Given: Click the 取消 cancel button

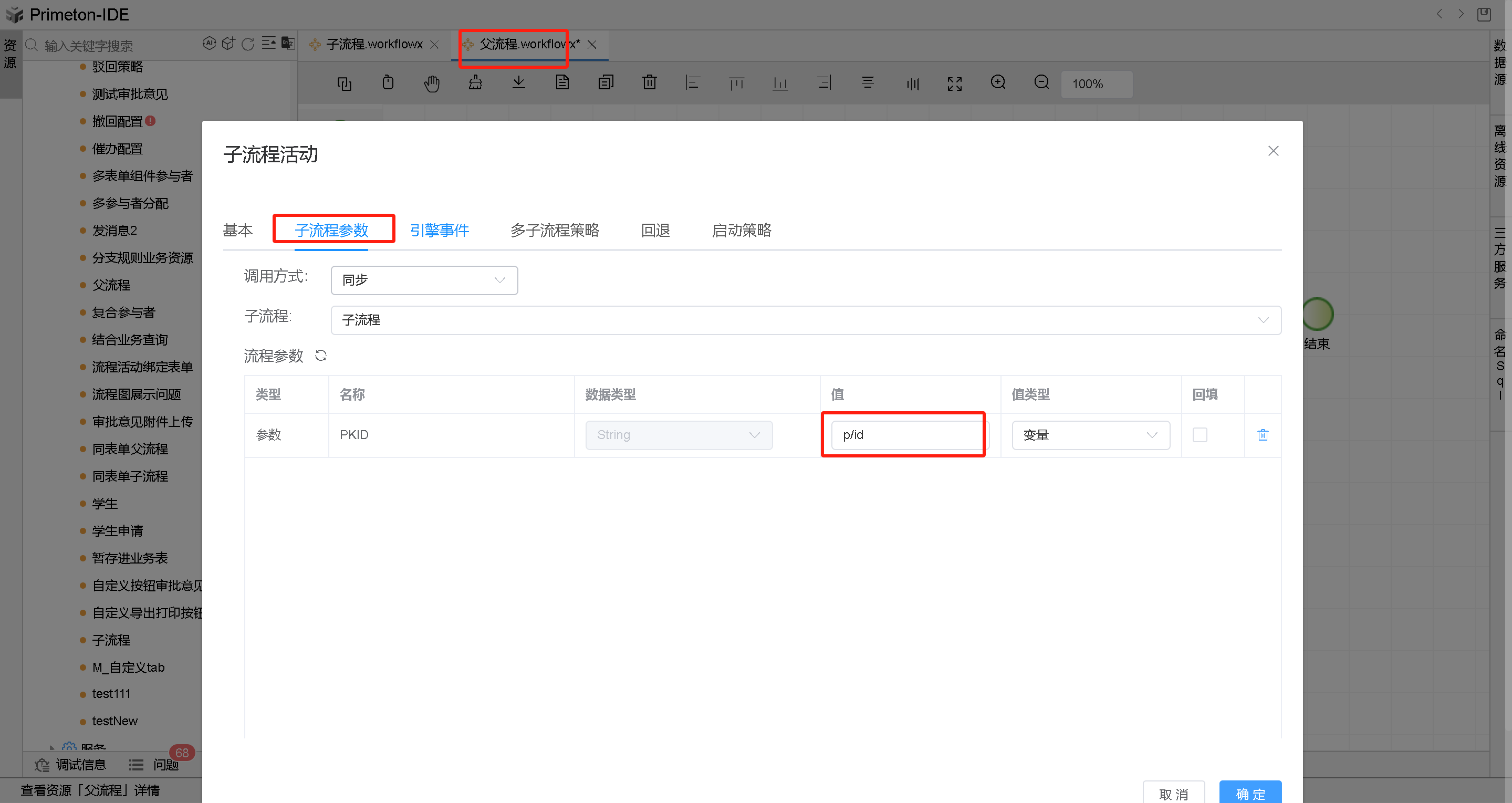Looking at the screenshot, I should tap(1173, 793).
